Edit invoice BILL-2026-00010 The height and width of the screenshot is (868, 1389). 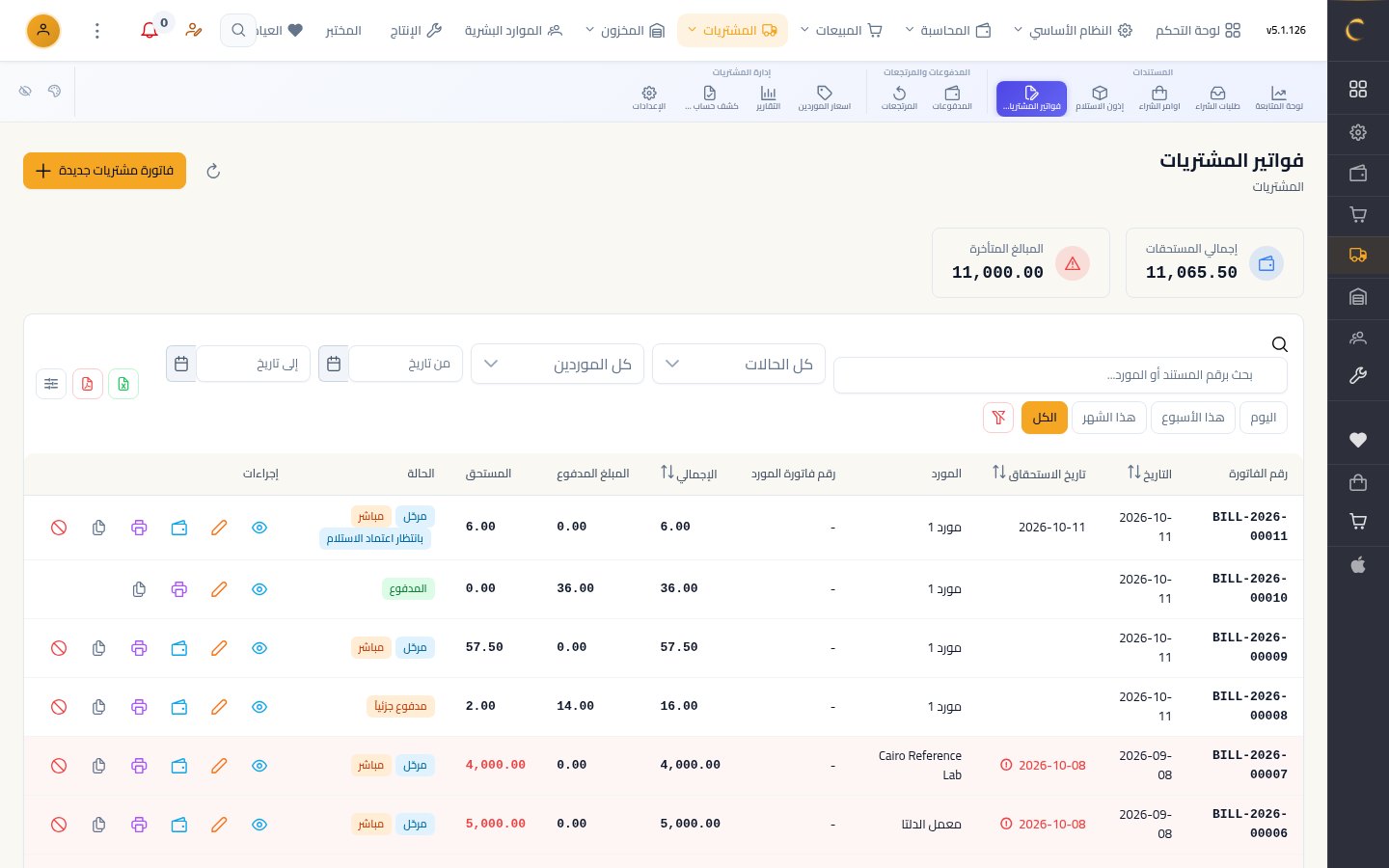[x=219, y=589]
